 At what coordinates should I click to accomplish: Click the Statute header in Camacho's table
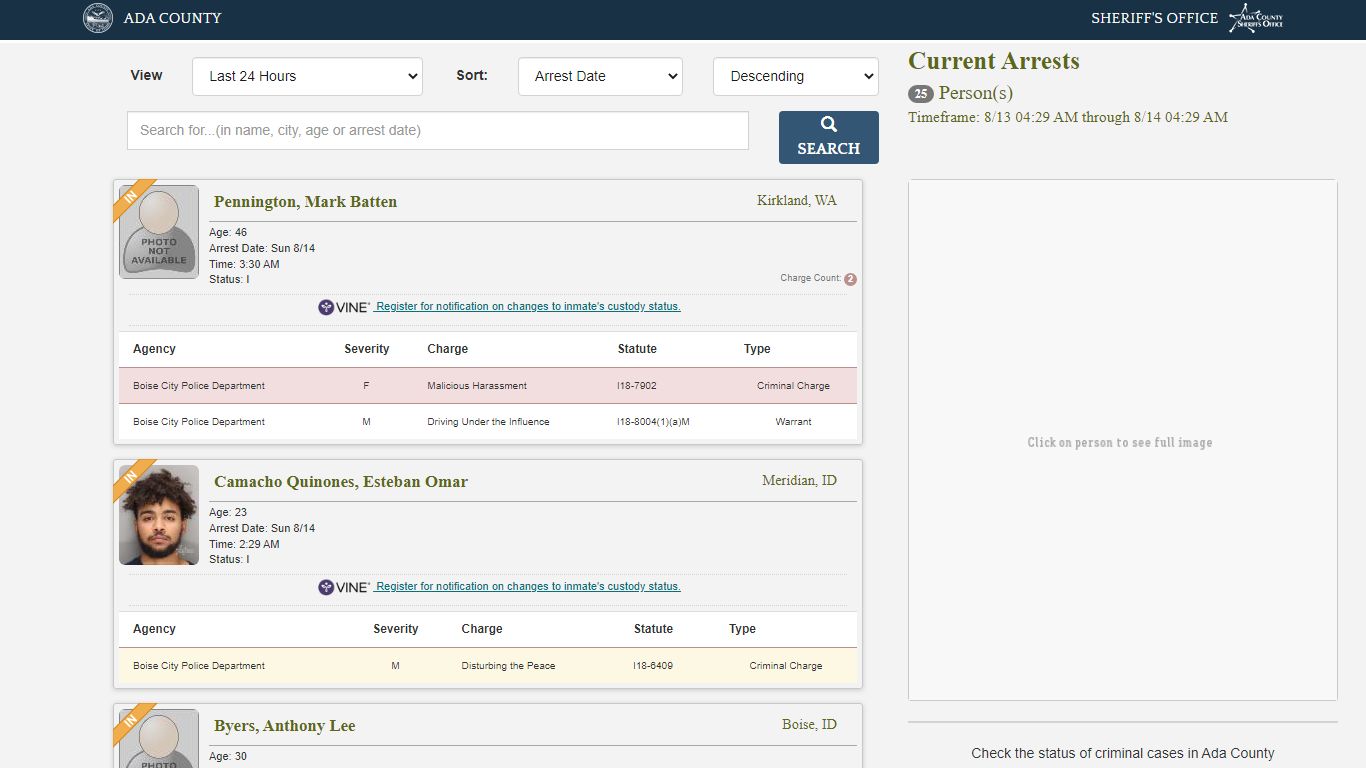pos(653,629)
